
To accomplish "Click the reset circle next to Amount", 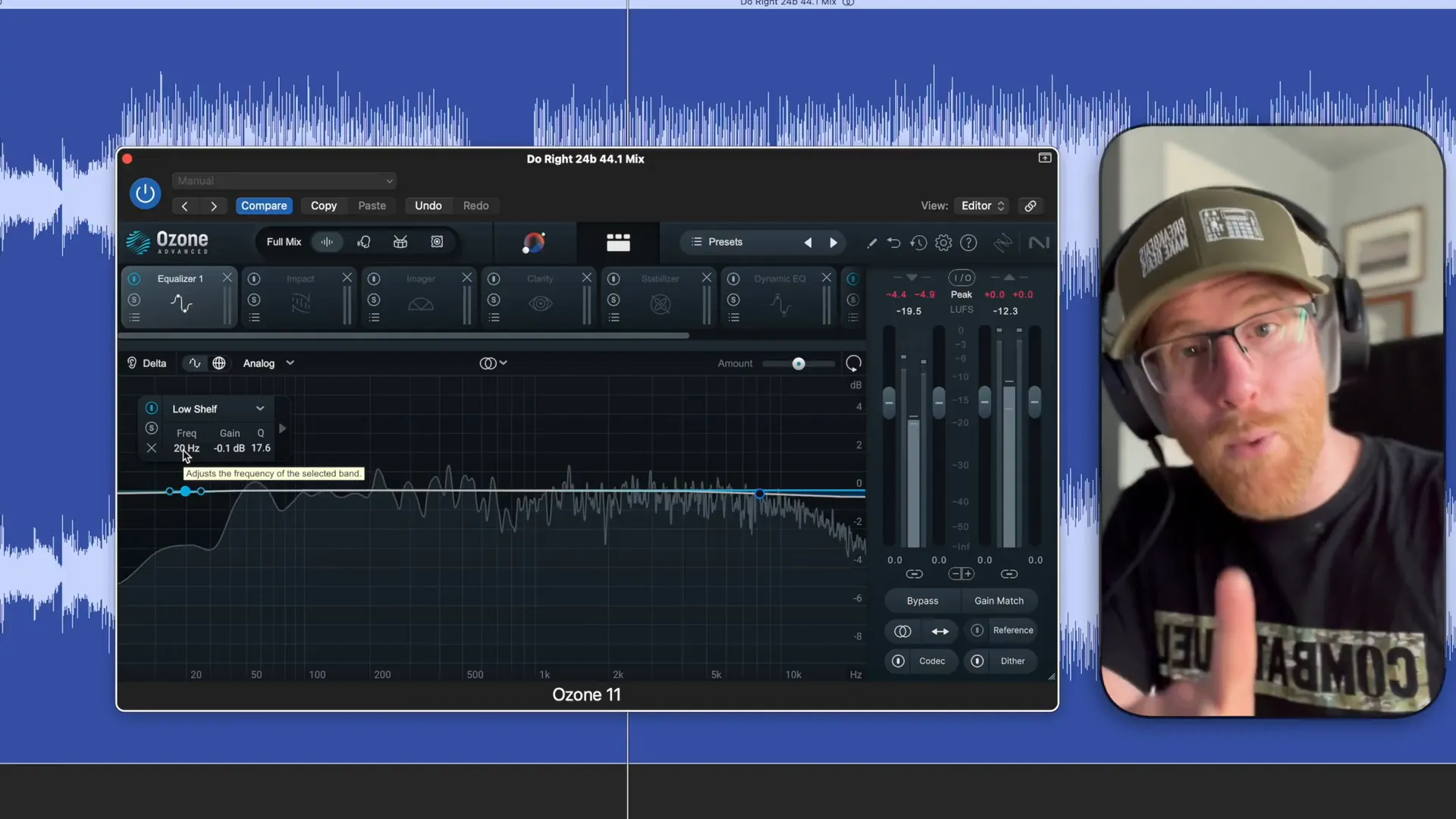I will click(x=853, y=364).
